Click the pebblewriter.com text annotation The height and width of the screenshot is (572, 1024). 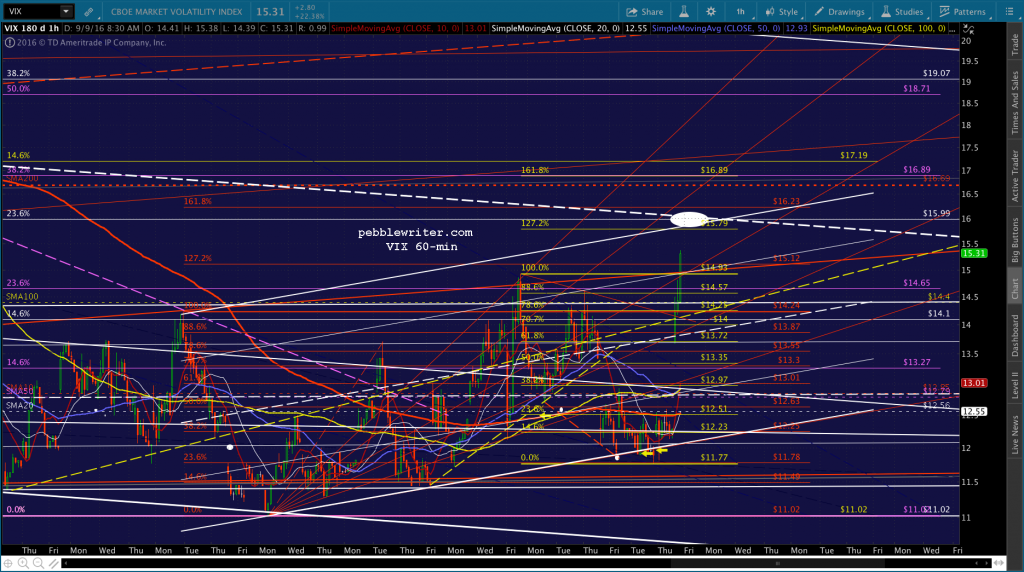415,232
